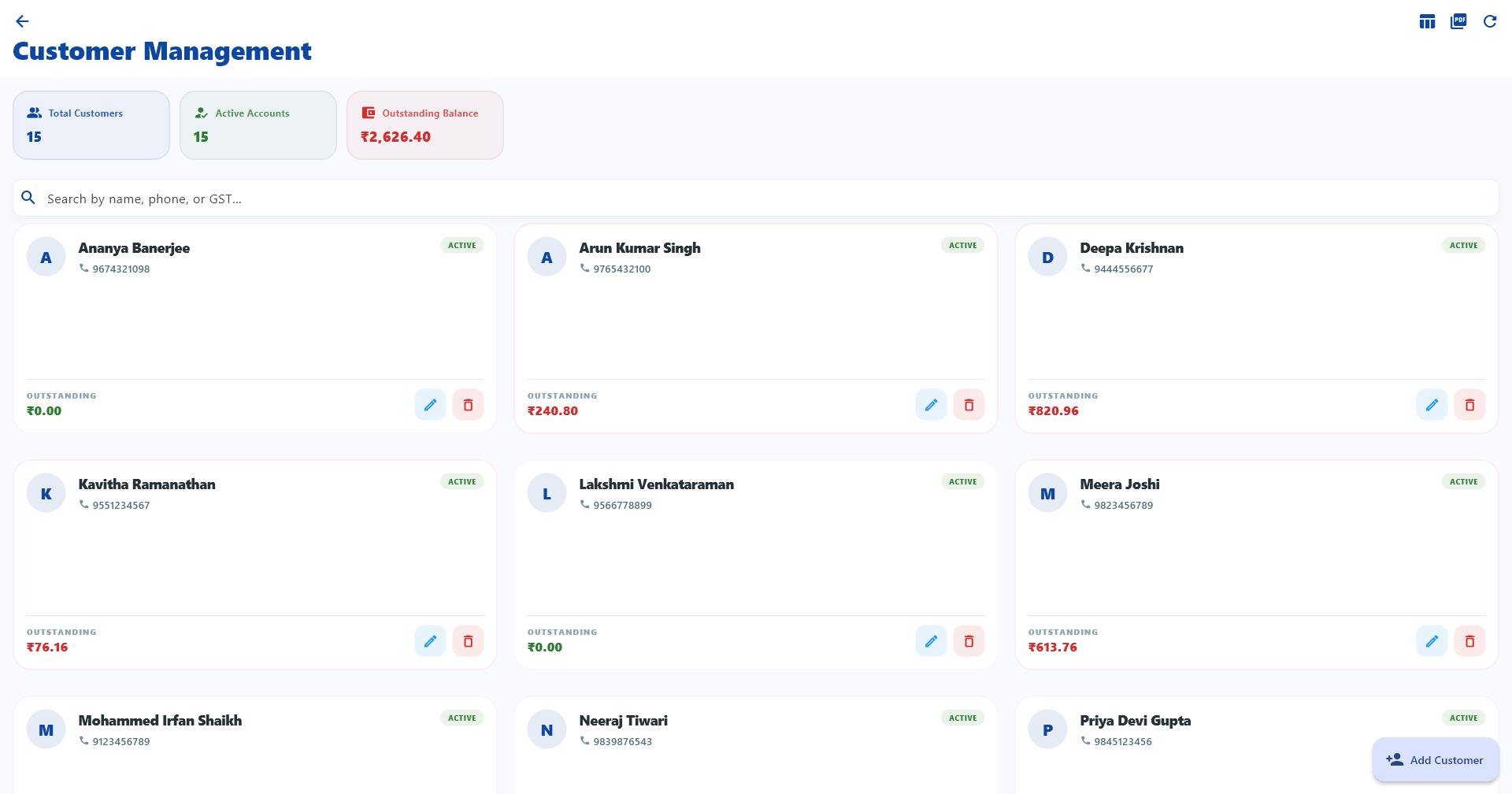Click Ananya Banerjee's ₹0.00 outstanding amount

coord(44,411)
